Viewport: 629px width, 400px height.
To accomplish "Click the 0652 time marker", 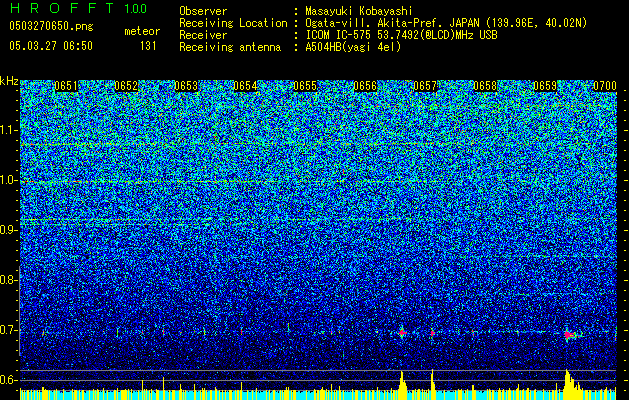I will pyautogui.click(x=126, y=86).
